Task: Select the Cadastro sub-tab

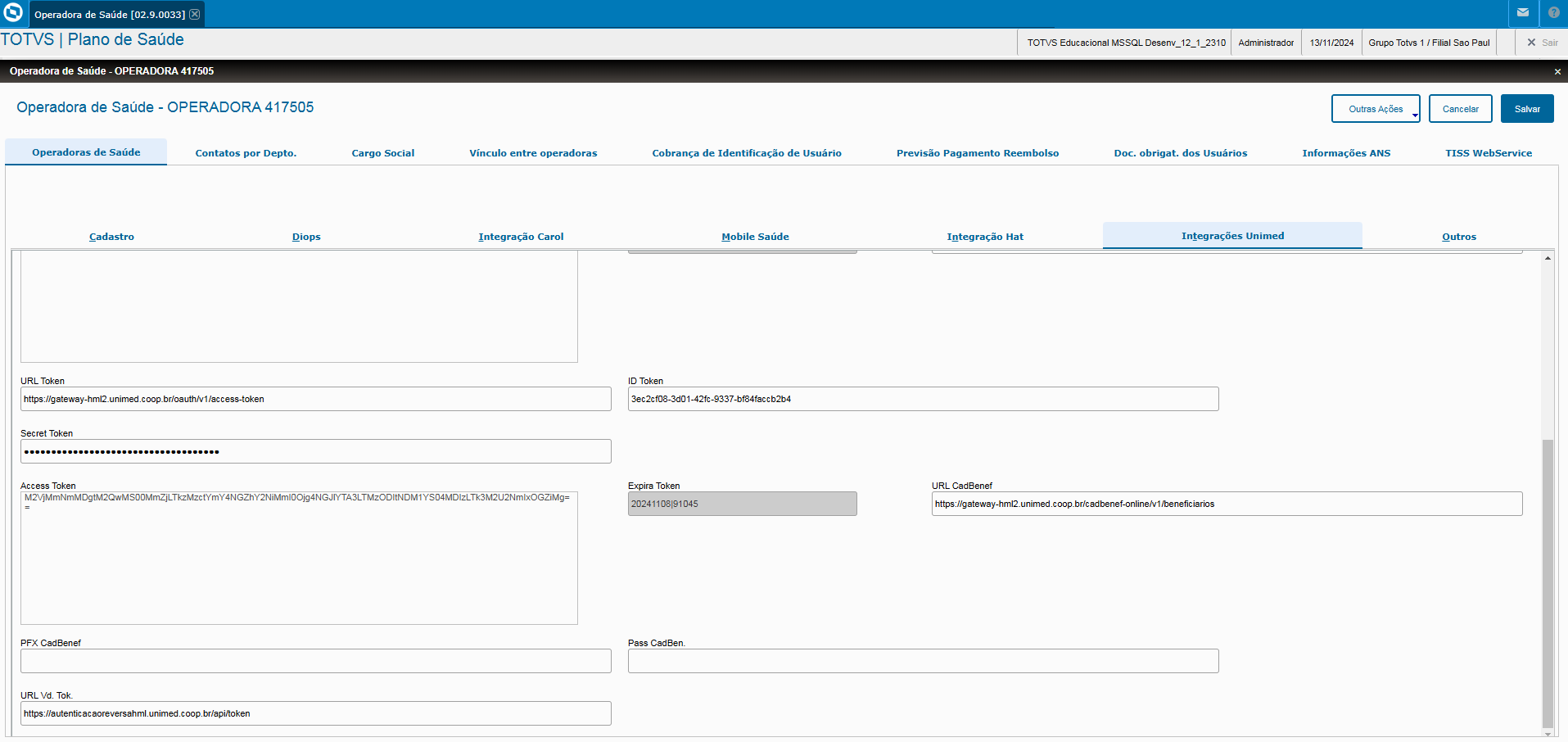Action: (111, 237)
